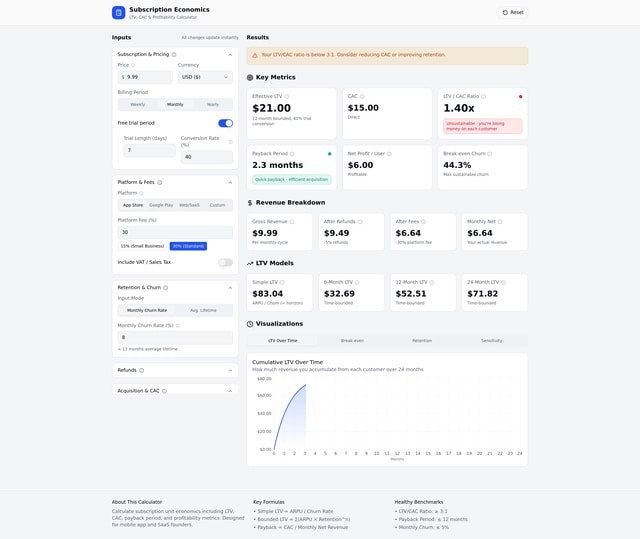This screenshot has width=640, height=539.
Task: Click the info icon beside Gross Revenue
Action: [291, 222]
